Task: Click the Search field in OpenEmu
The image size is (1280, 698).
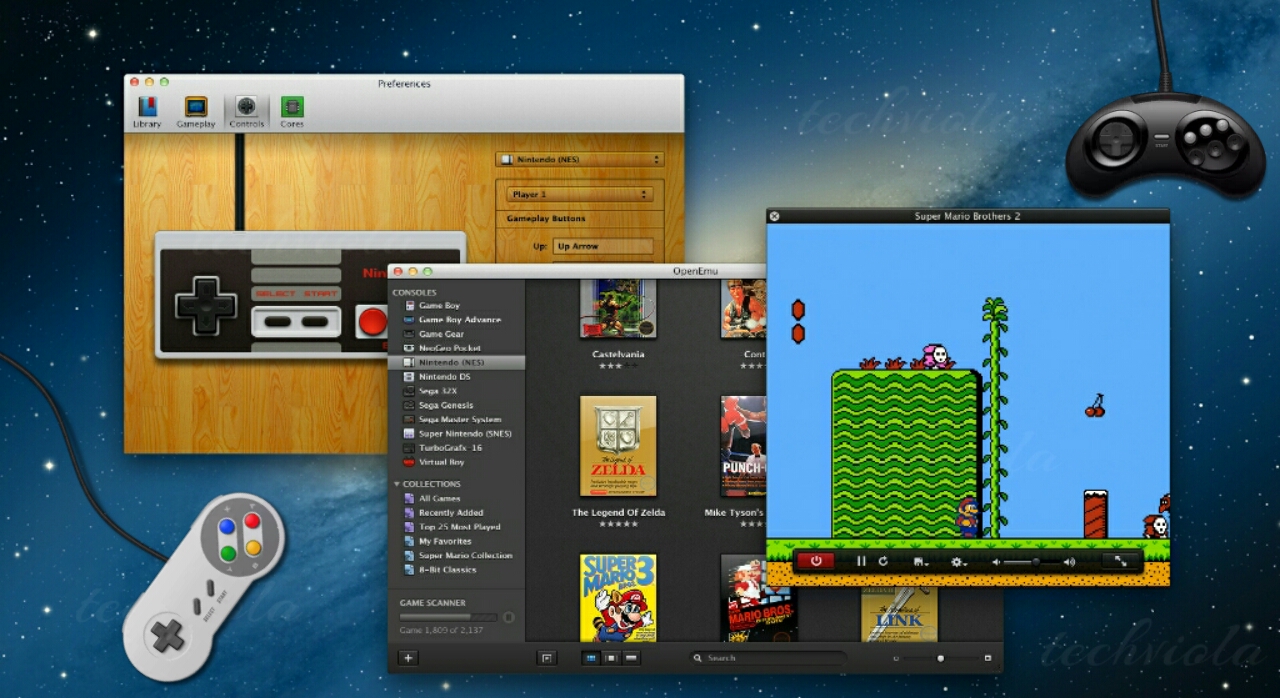Action: 767,658
